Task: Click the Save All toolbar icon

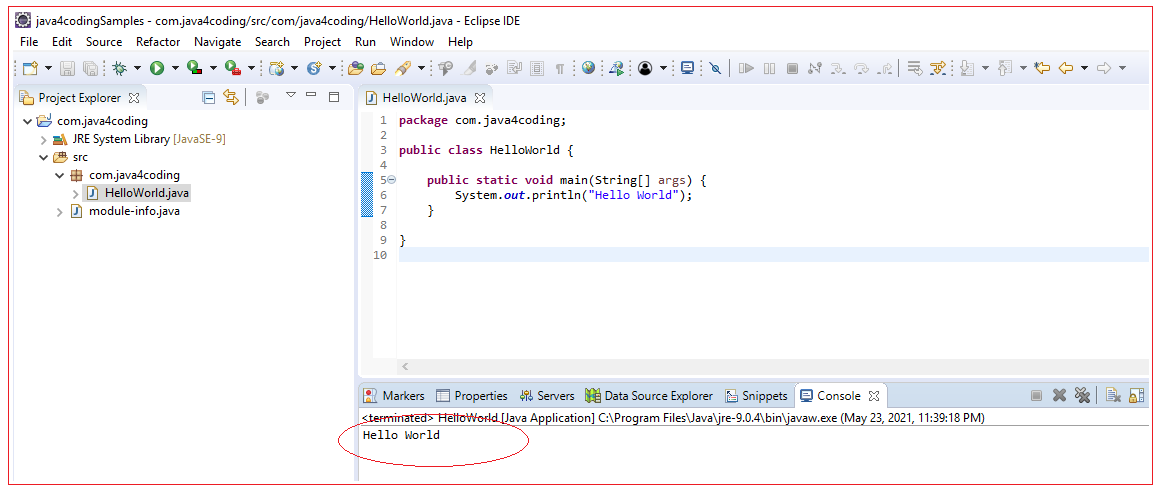Action: tap(90, 68)
